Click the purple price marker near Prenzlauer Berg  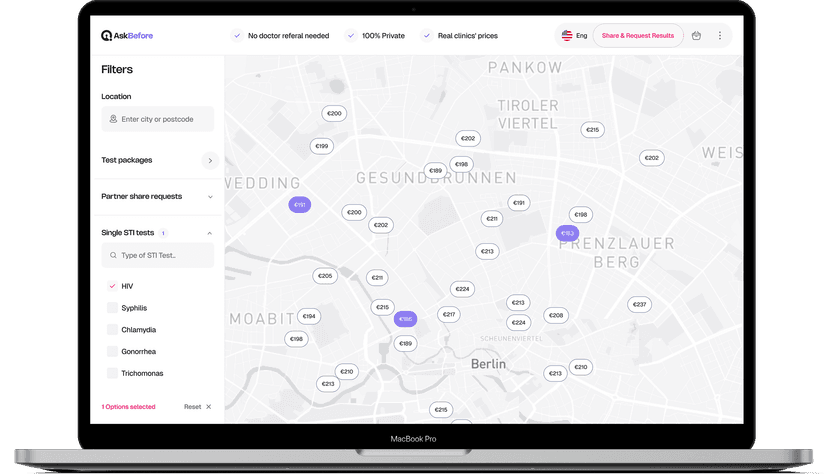point(567,233)
